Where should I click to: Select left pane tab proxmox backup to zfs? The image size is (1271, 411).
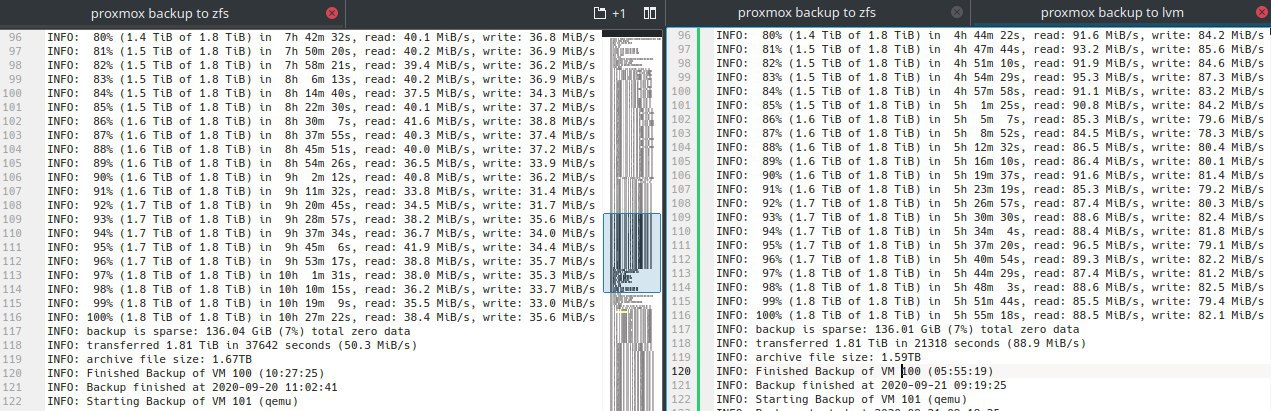tap(161, 13)
